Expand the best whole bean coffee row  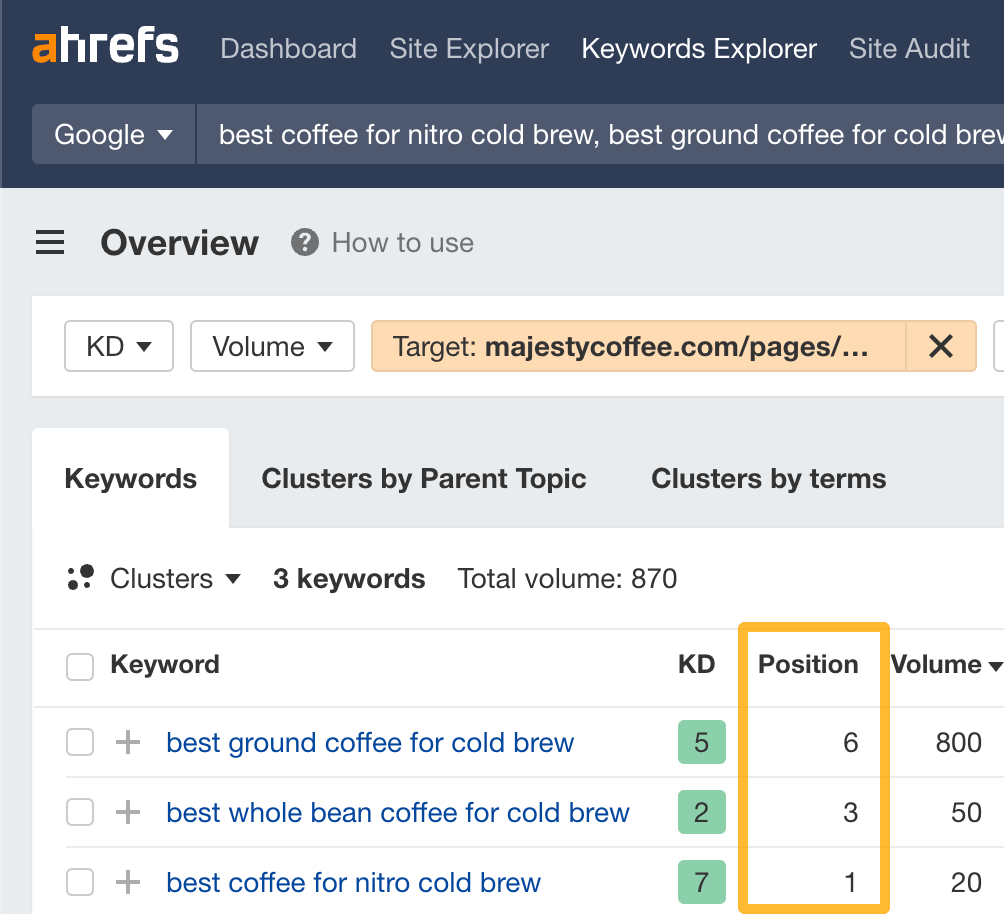(x=128, y=812)
